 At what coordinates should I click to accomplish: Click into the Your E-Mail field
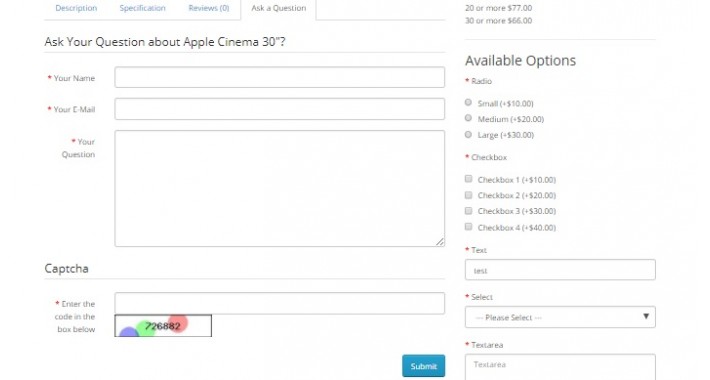279,109
